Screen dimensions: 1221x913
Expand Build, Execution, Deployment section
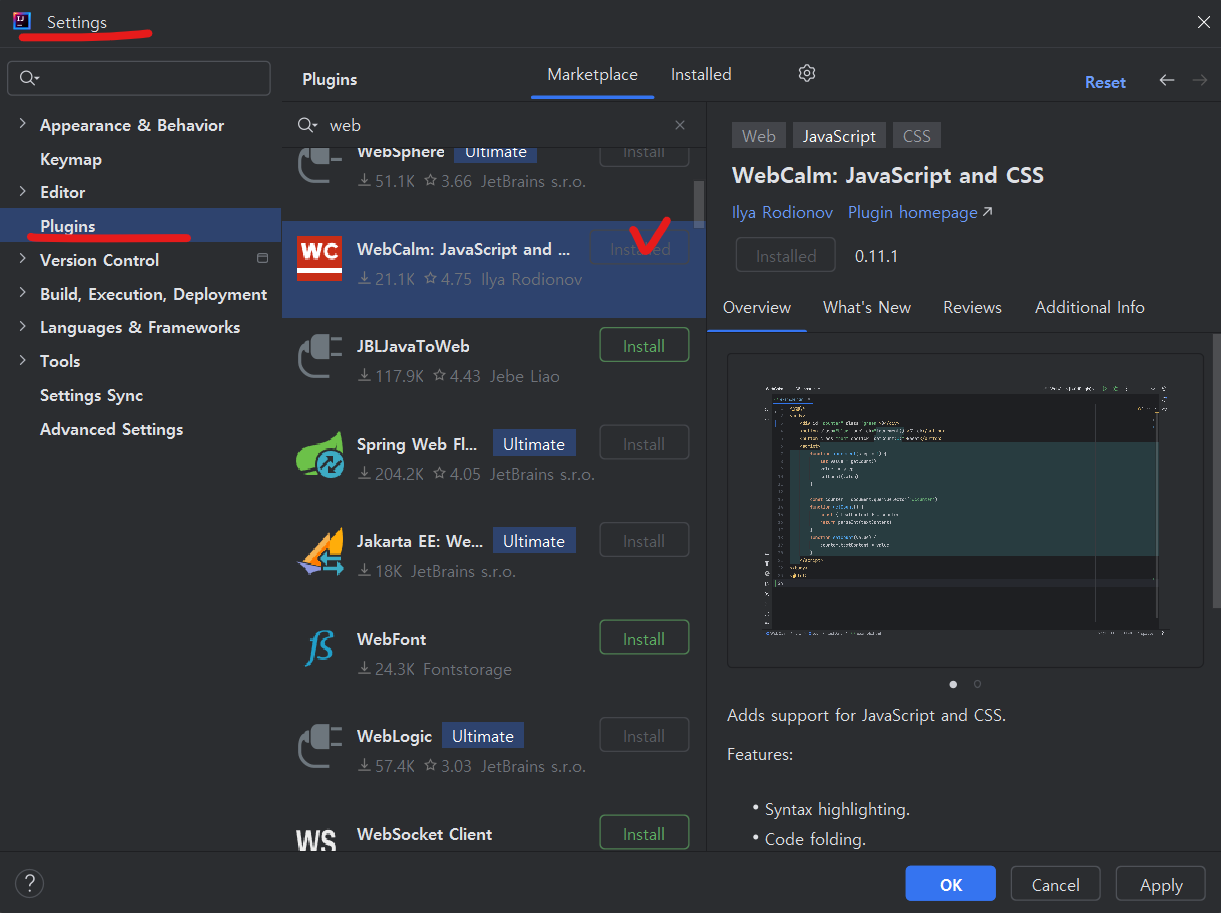[22, 293]
